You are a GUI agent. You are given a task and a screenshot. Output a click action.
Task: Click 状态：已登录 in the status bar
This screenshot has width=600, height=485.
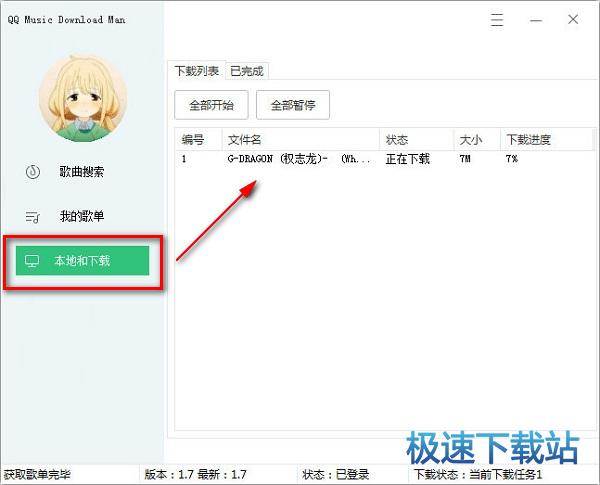pyautogui.click(x=336, y=475)
